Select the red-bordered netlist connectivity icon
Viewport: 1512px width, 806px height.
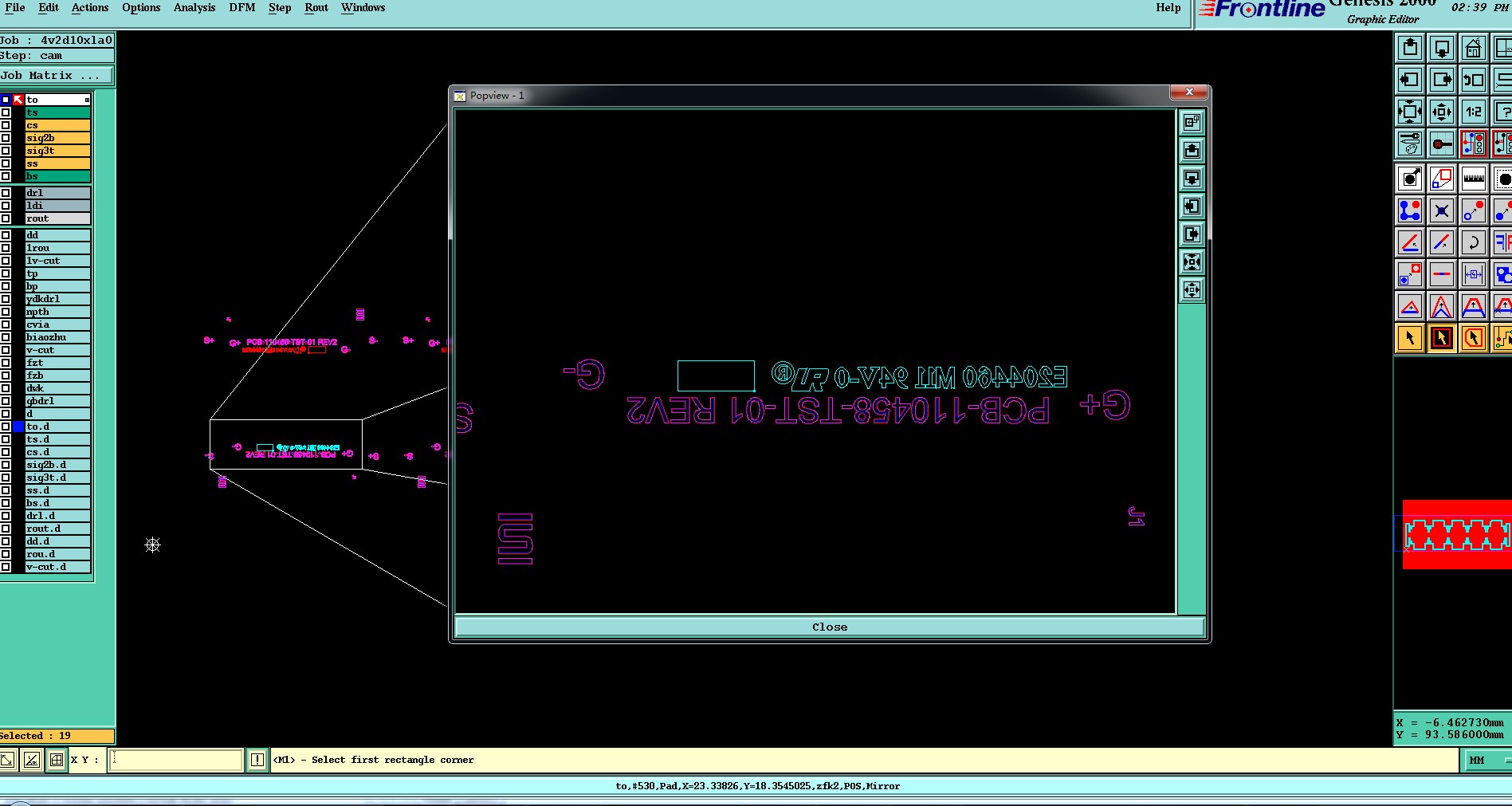tap(1474, 144)
